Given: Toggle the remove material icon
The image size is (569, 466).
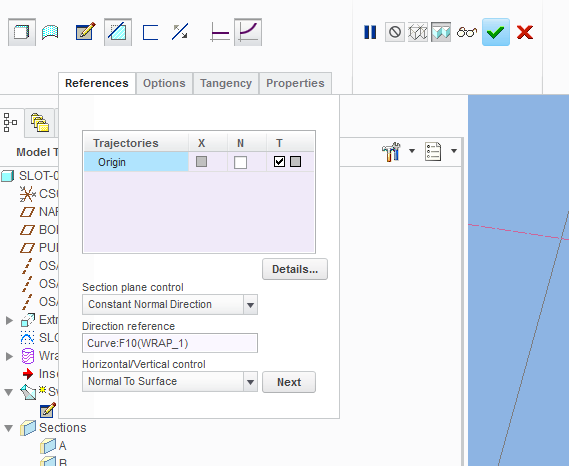Looking at the screenshot, I should pyautogui.click(x=118, y=32).
